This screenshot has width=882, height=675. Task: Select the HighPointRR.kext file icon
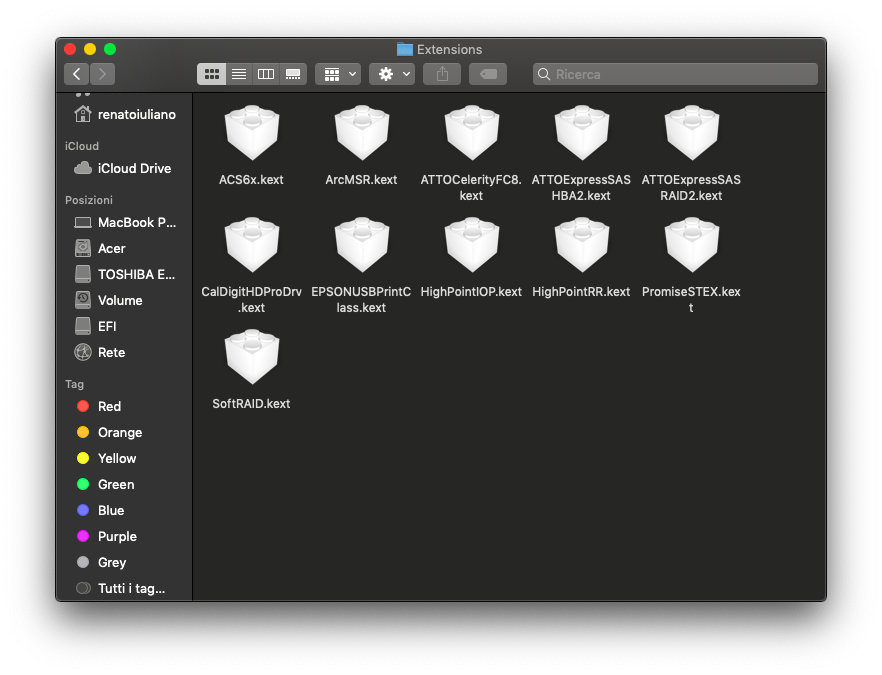pyautogui.click(x=582, y=245)
